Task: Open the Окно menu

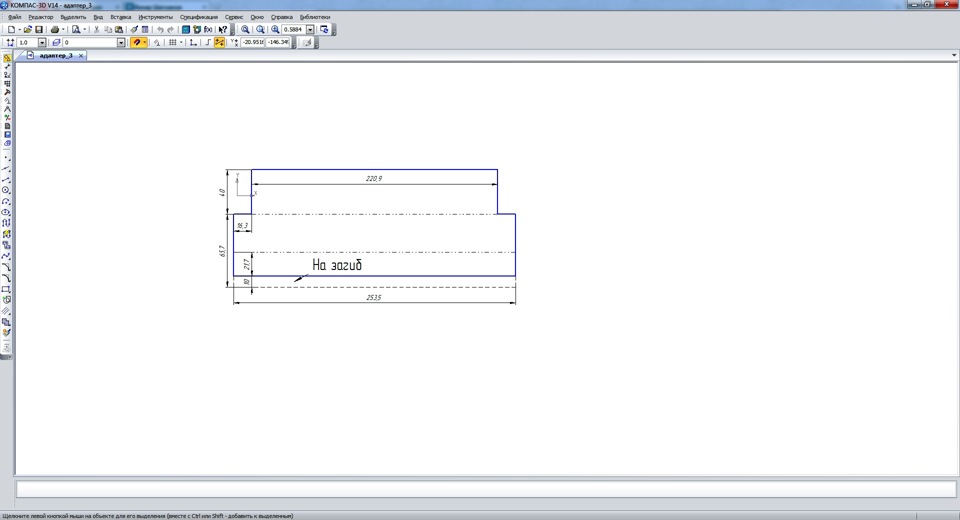Action: tap(257, 17)
